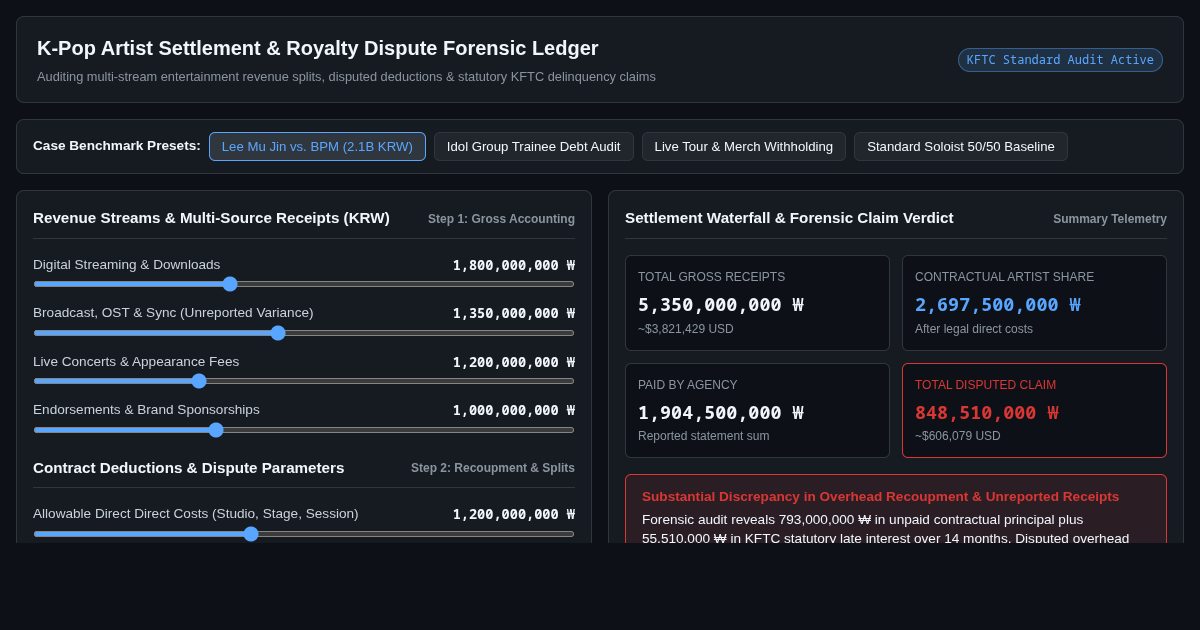Image resolution: width=1200 pixels, height=630 pixels.
Task: Adjust Endorsements & Brand Sponsorships slider
Action: coord(304,430)
